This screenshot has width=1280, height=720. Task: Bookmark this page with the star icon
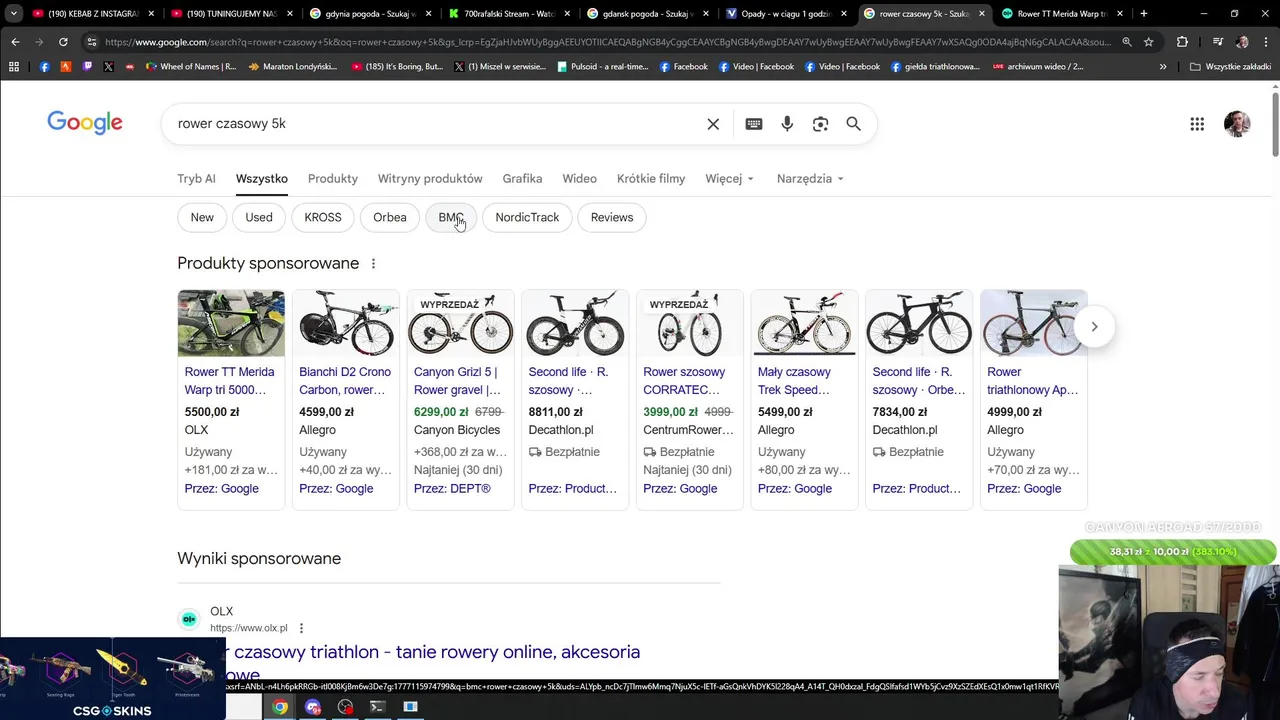click(x=1148, y=42)
